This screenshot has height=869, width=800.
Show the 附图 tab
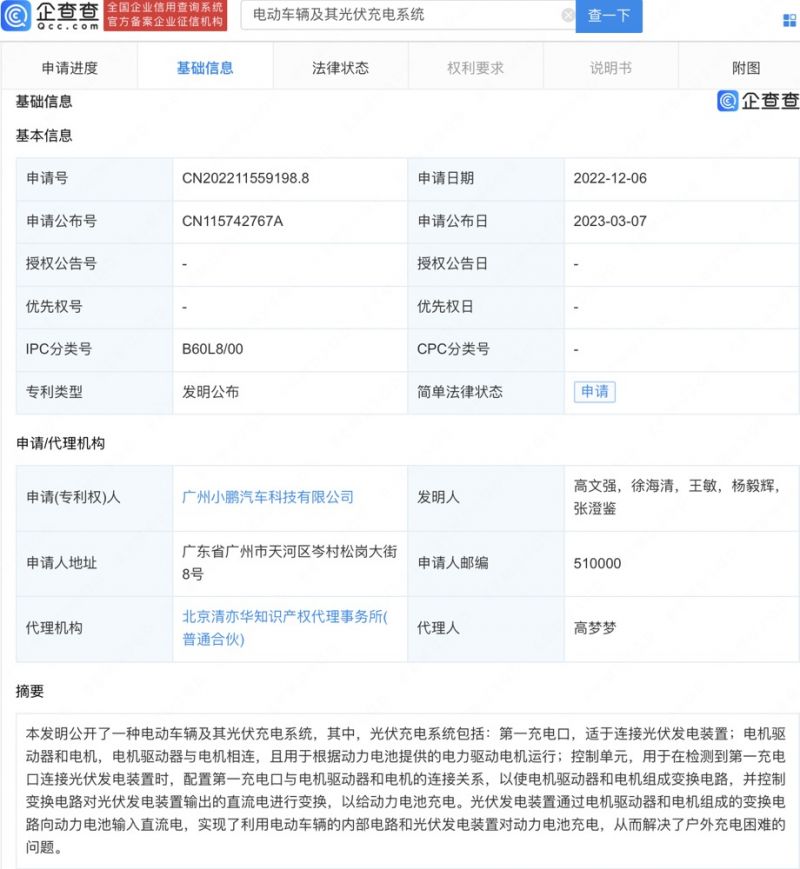pos(746,68)
